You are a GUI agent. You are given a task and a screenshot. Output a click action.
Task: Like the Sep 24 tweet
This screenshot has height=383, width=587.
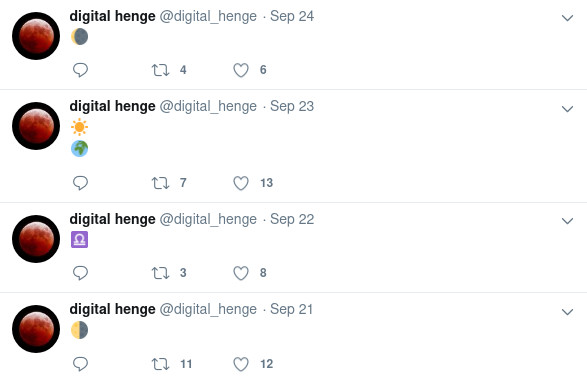point(241,70)
